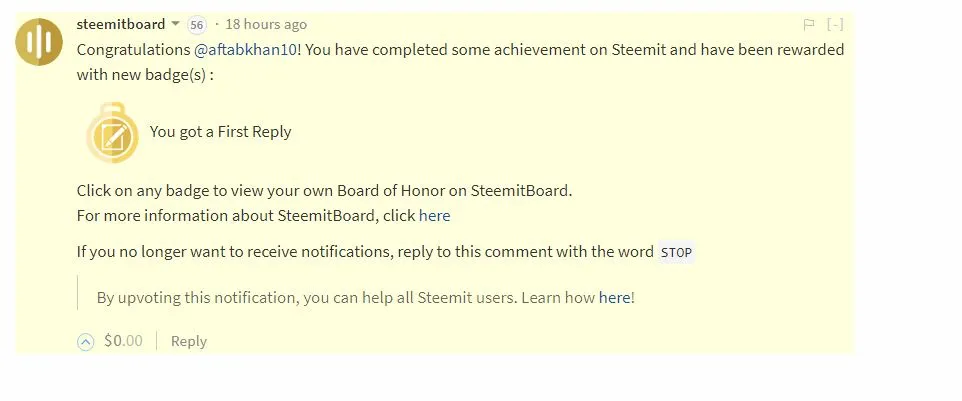The image size is (962, 401).
Task: Upvote the steemitboard notification comment
Action: coord(85,342)
